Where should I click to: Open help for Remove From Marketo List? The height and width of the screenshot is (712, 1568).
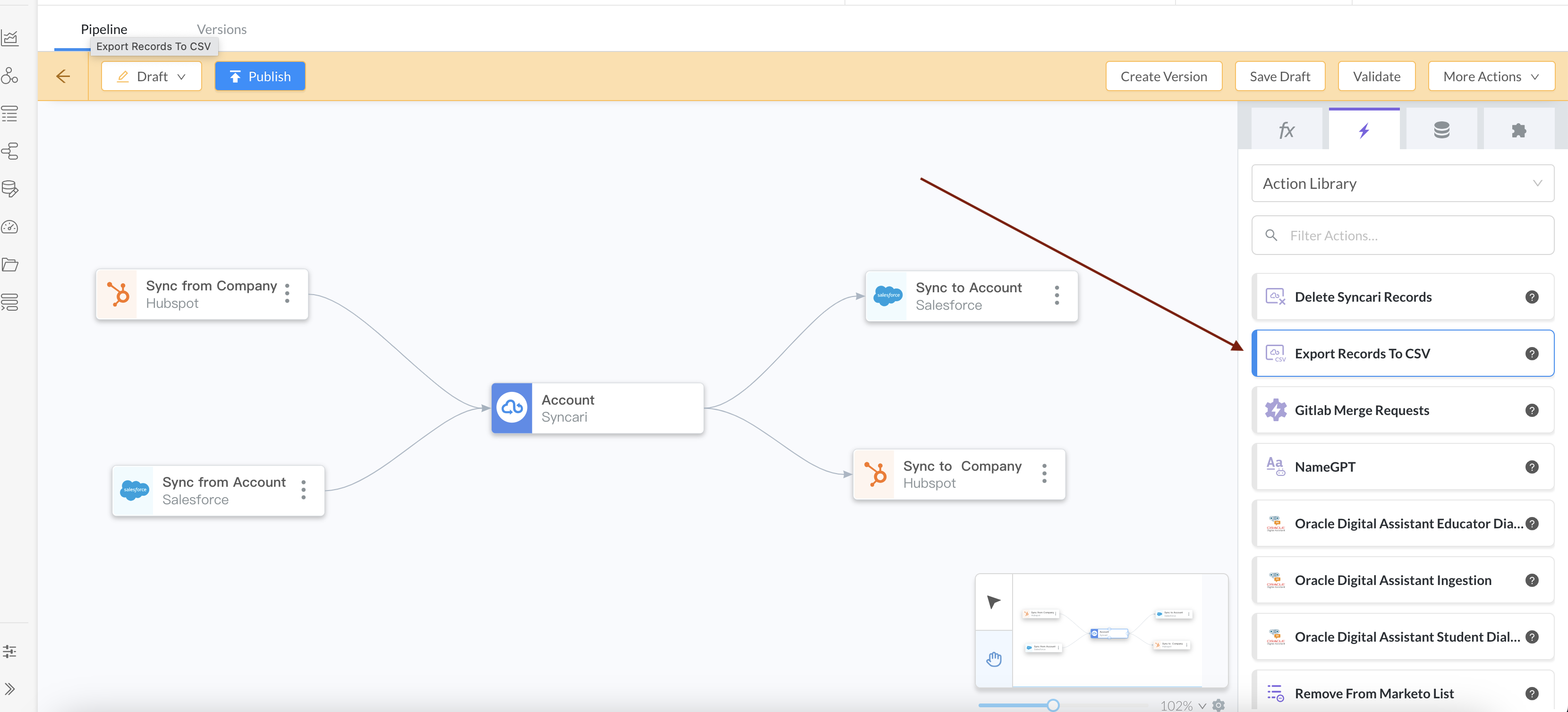(x=1532, y=693)
